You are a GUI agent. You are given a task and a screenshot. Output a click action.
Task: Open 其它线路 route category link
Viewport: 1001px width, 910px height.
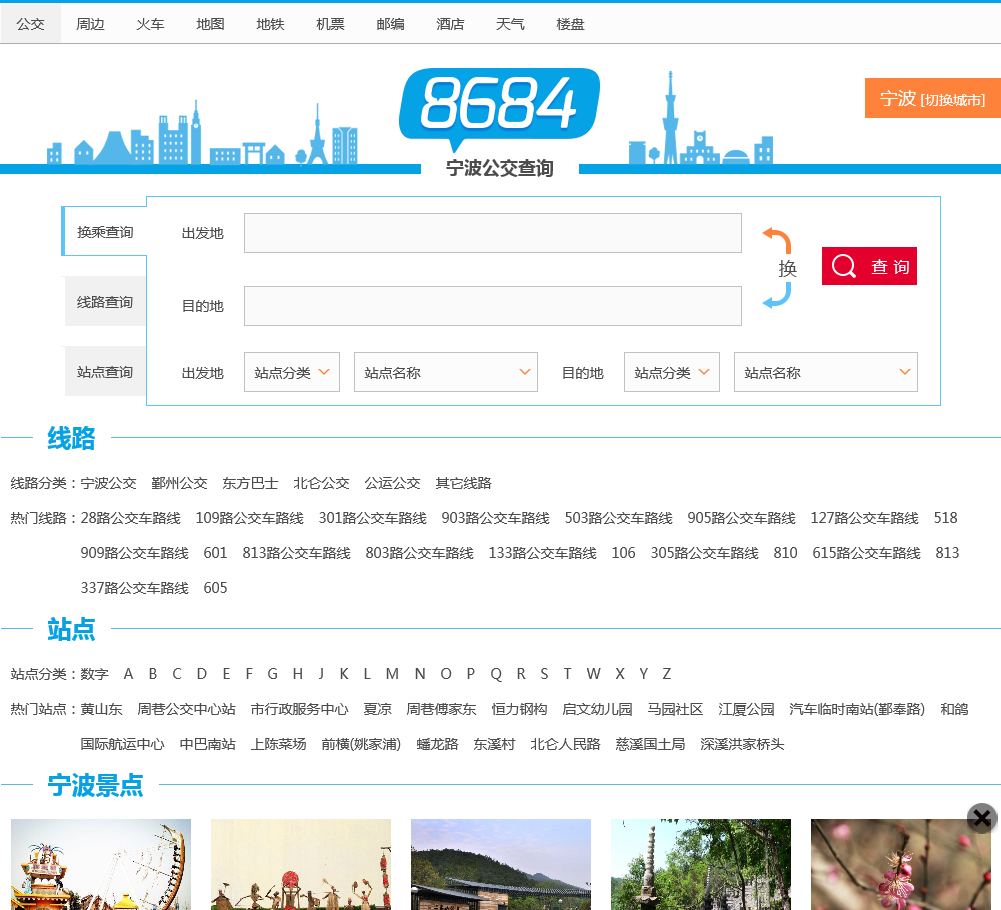463,483
